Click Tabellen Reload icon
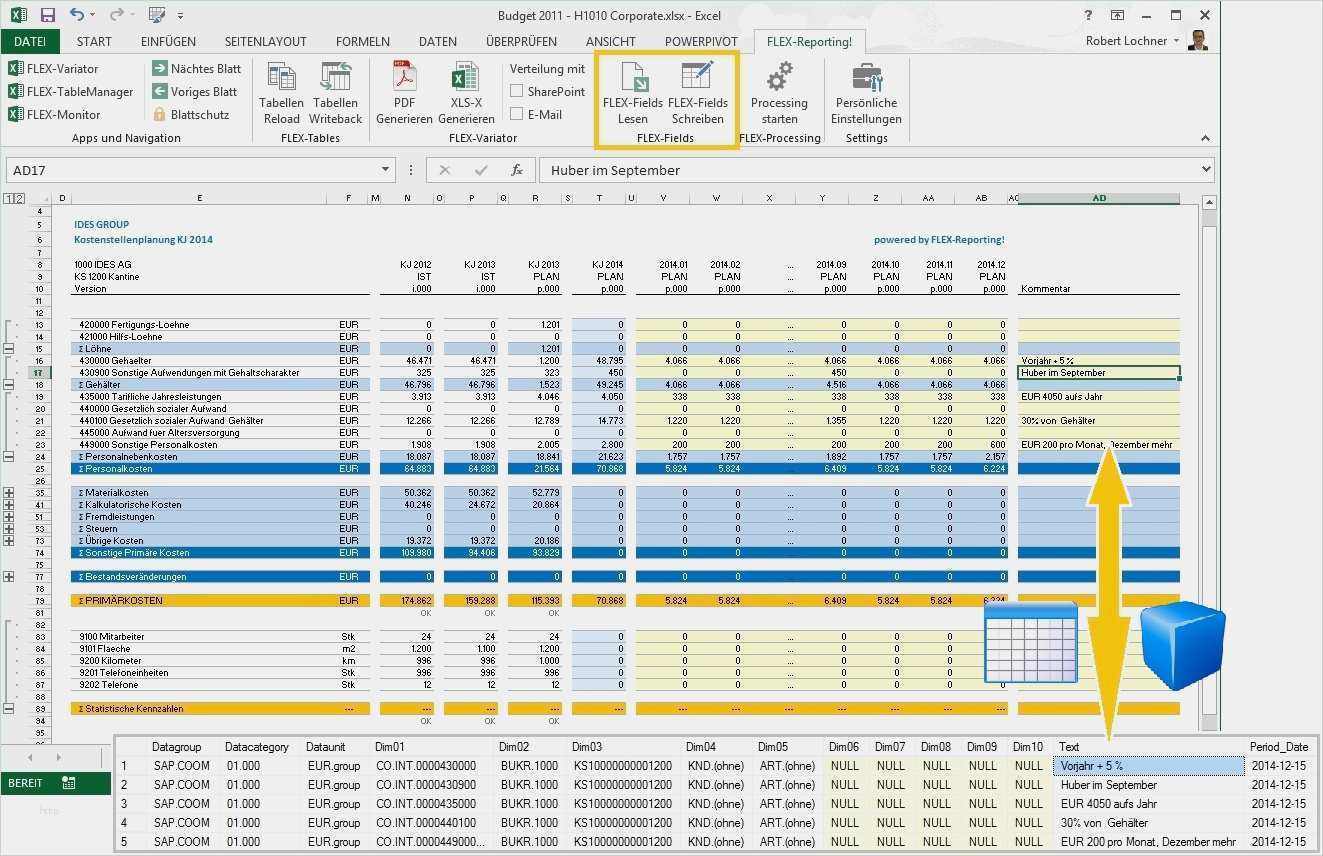The height and width of the screenshot is (856, 1323). (x=281, y=78)
